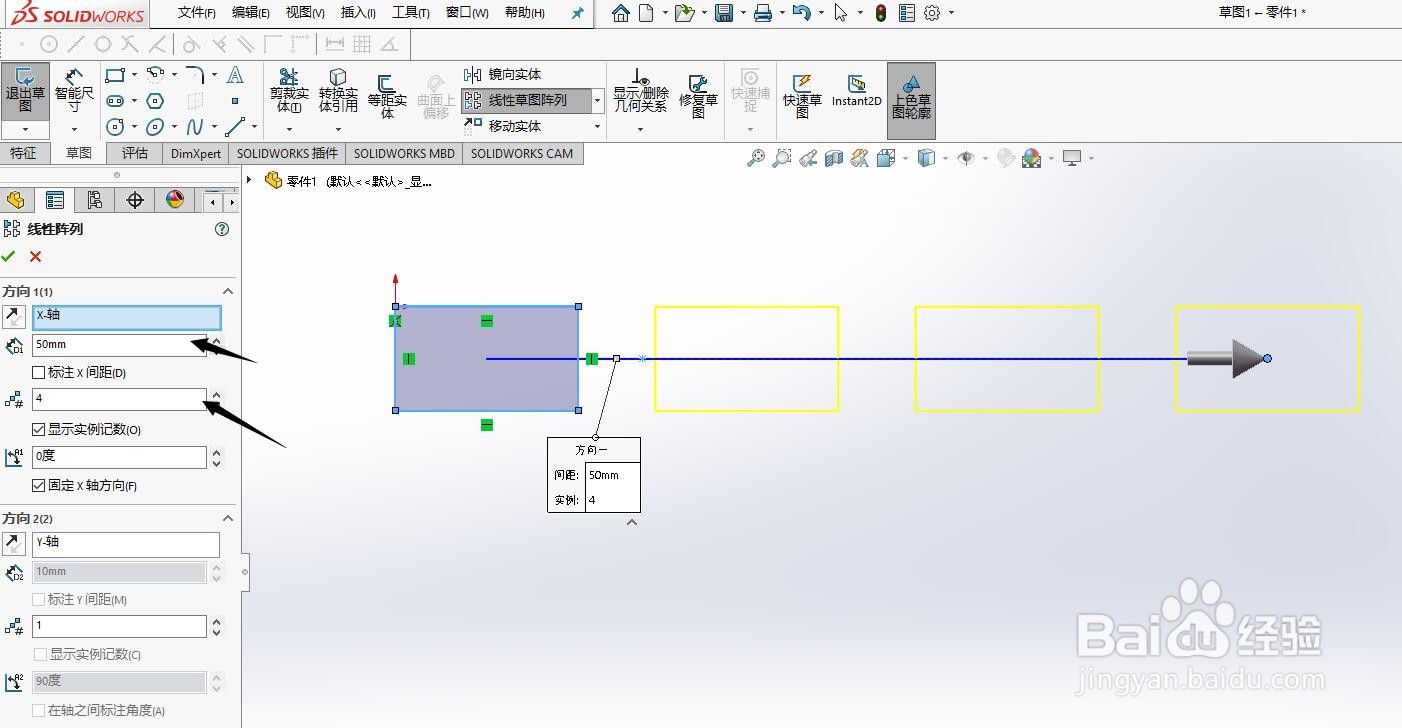
Task: Select the straight slot sketch tool
Action: 115,100
